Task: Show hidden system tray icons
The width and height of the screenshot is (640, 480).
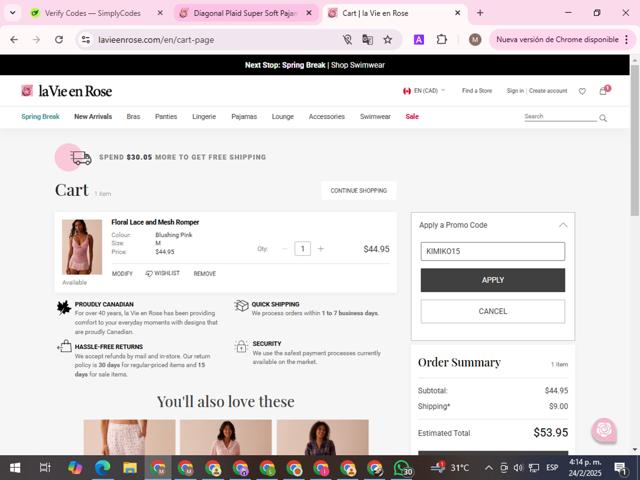Action: 489,468
